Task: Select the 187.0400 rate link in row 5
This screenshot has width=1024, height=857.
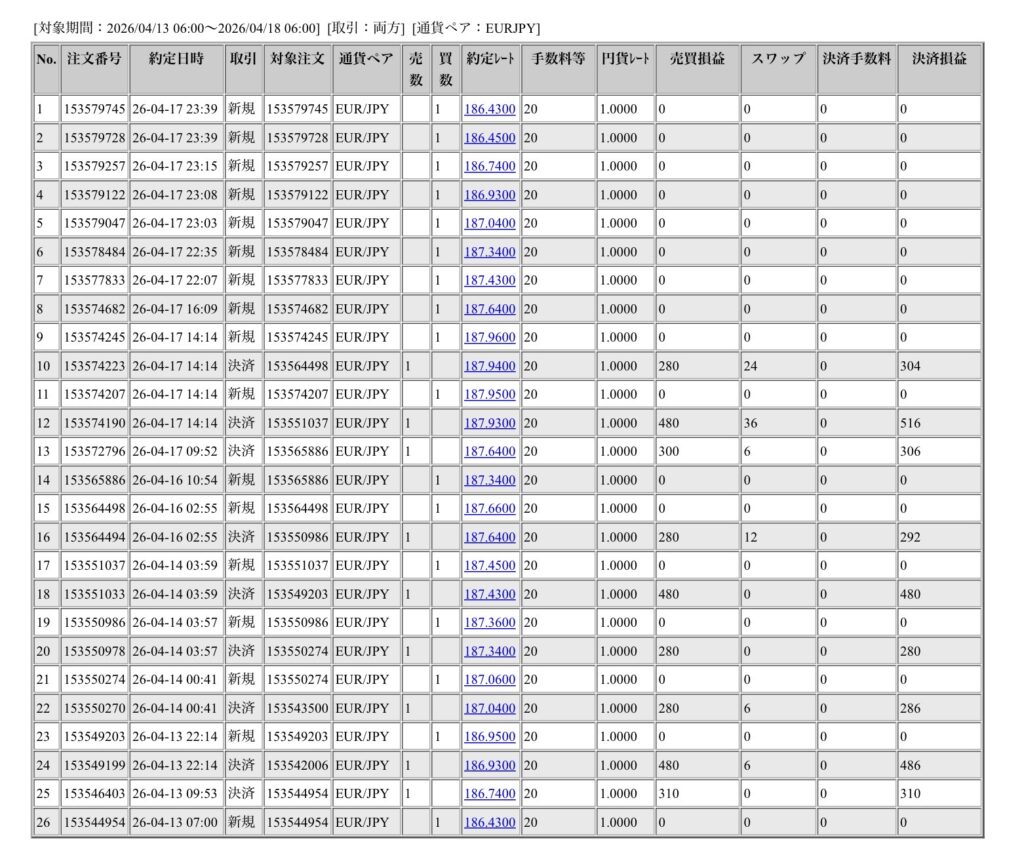Action: (x=490, y=223)
